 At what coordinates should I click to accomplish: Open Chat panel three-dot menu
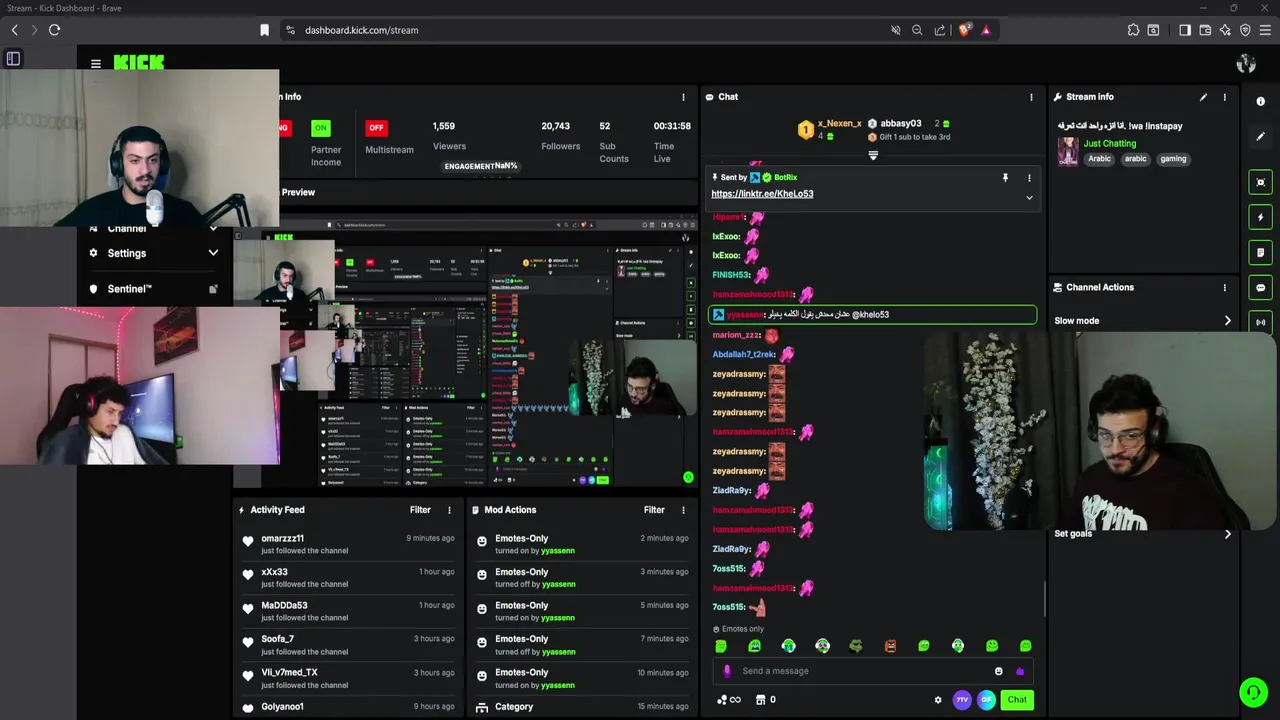[1031, 97]
